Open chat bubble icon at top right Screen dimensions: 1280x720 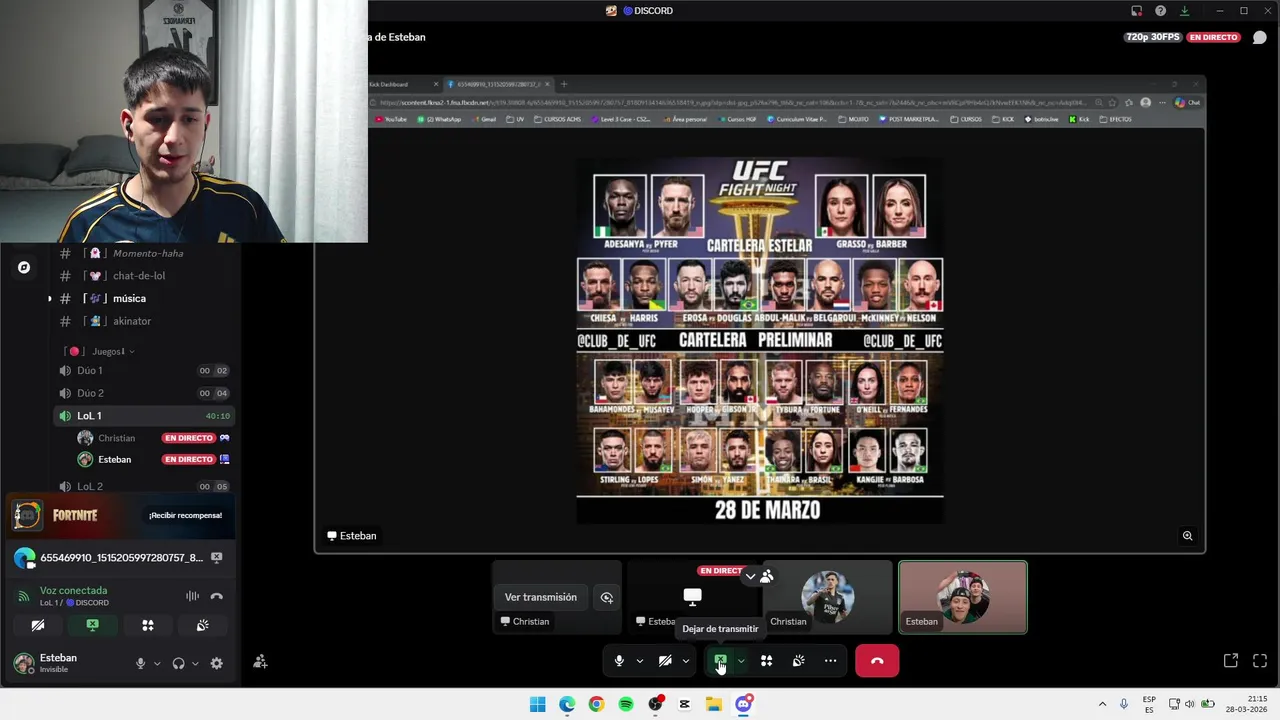[1260, 37]
